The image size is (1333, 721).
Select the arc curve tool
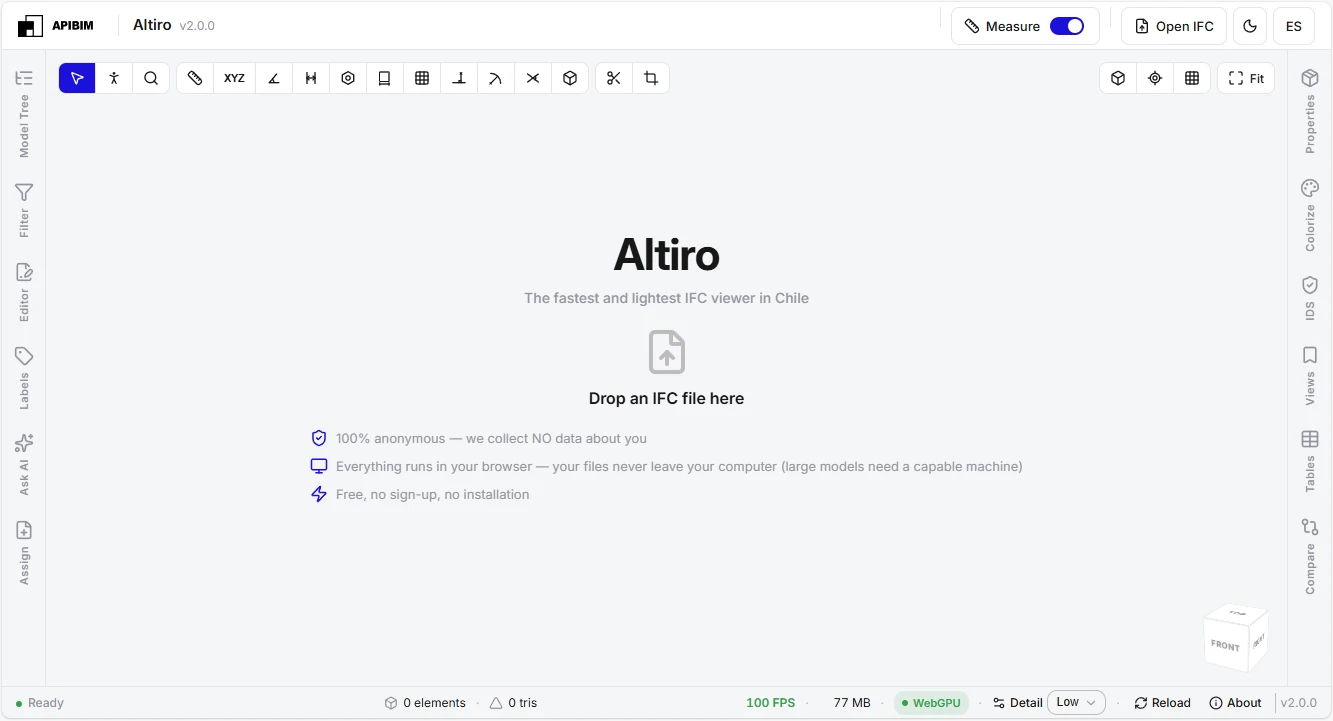496,78
